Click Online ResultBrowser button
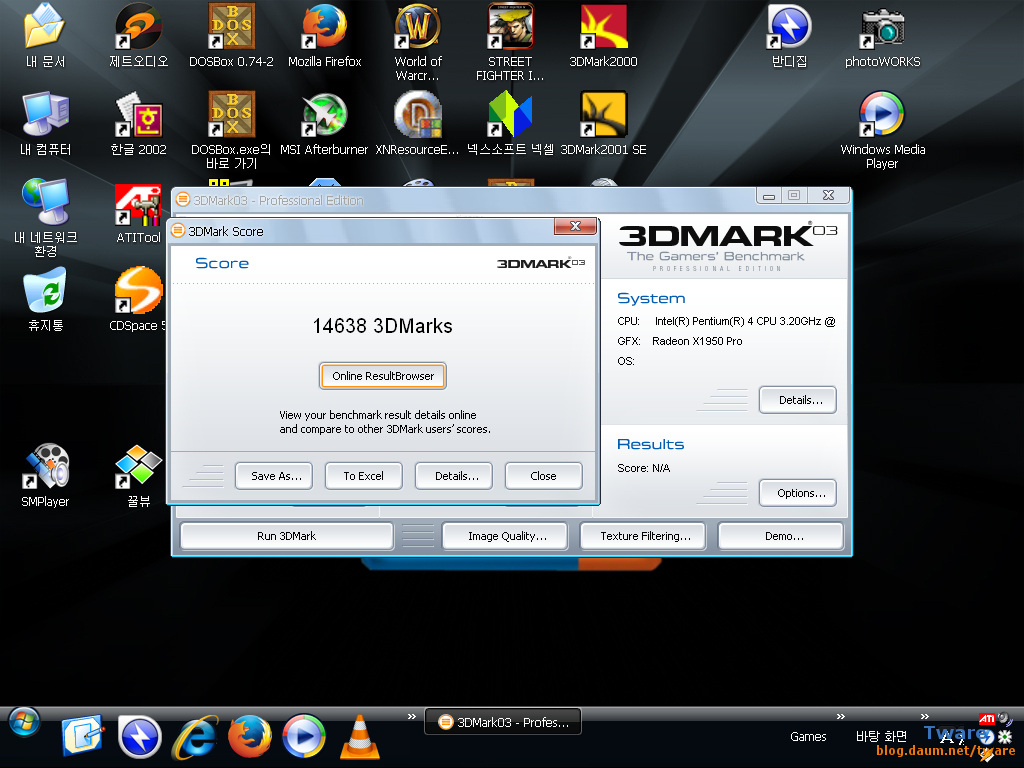The image size is (1024, 768). (x=383, y=376)
